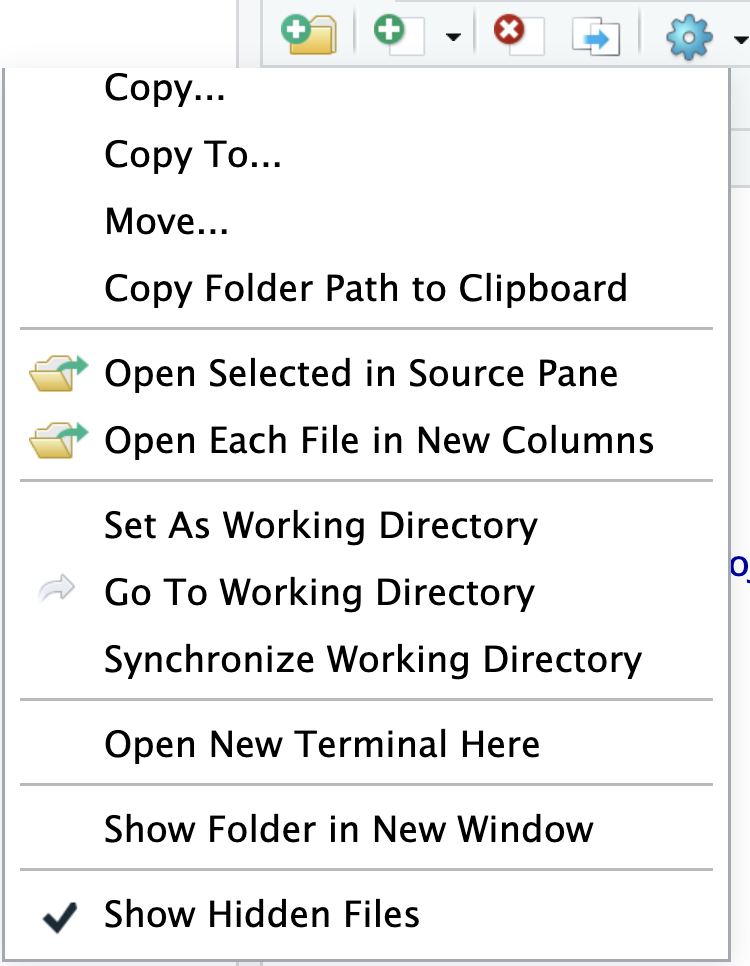
Task: Toggle the Show Hidden Files checkmark
Action: pos(262,915)
